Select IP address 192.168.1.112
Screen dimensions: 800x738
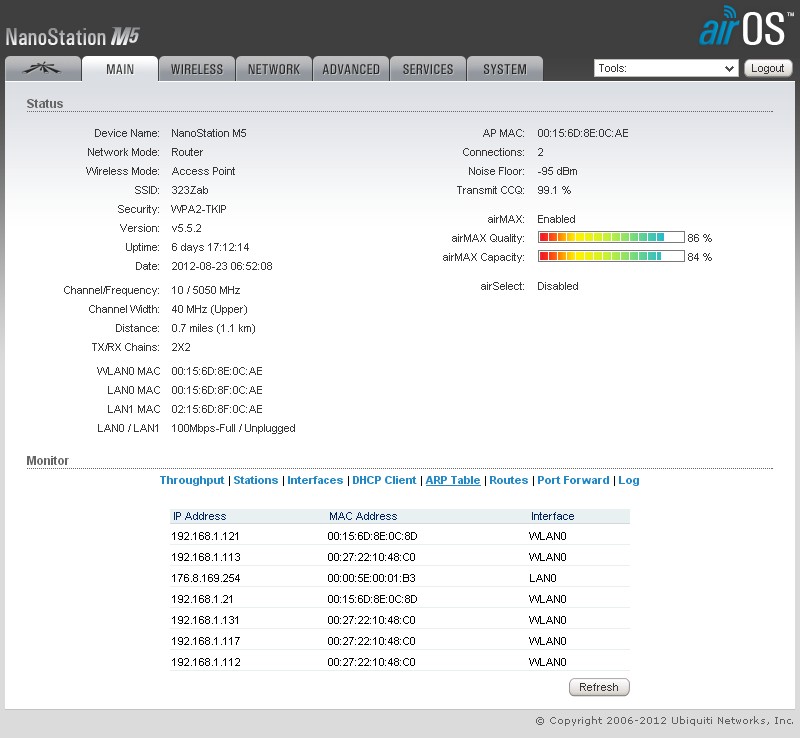[x=206, y=662]
